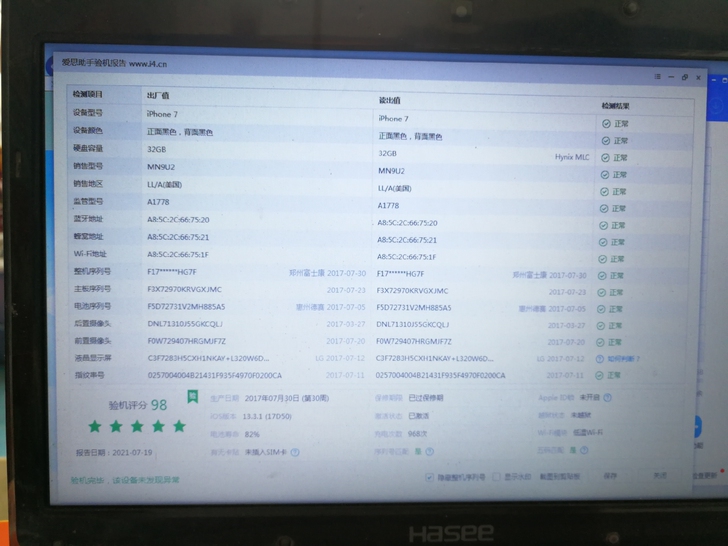This screenshot has height=546, width=728.
Task: Click the check icon in 蜂窝地址 result row
Action: (x=603, y=242)
